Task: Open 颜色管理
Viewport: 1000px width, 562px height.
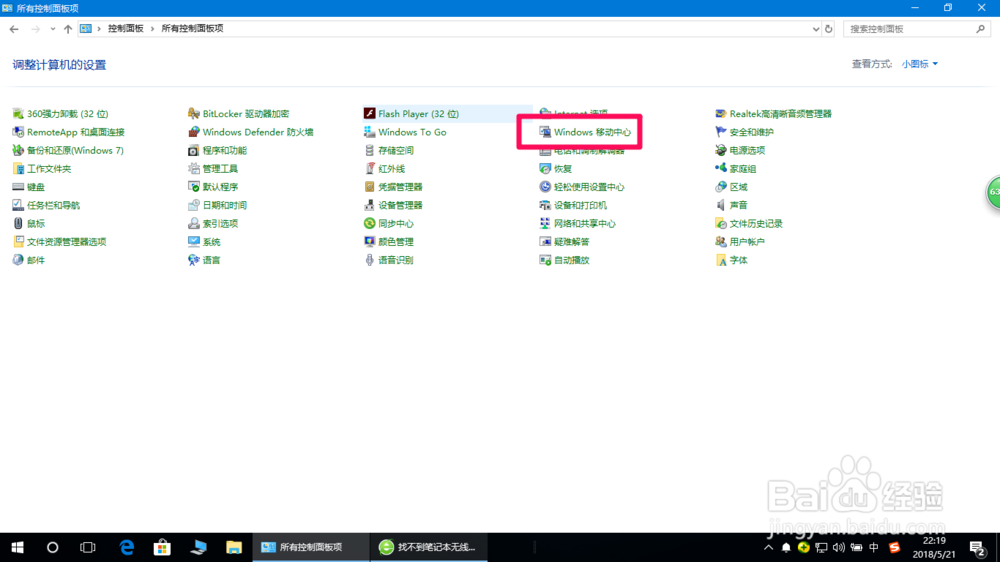Action: click(389, 242)
